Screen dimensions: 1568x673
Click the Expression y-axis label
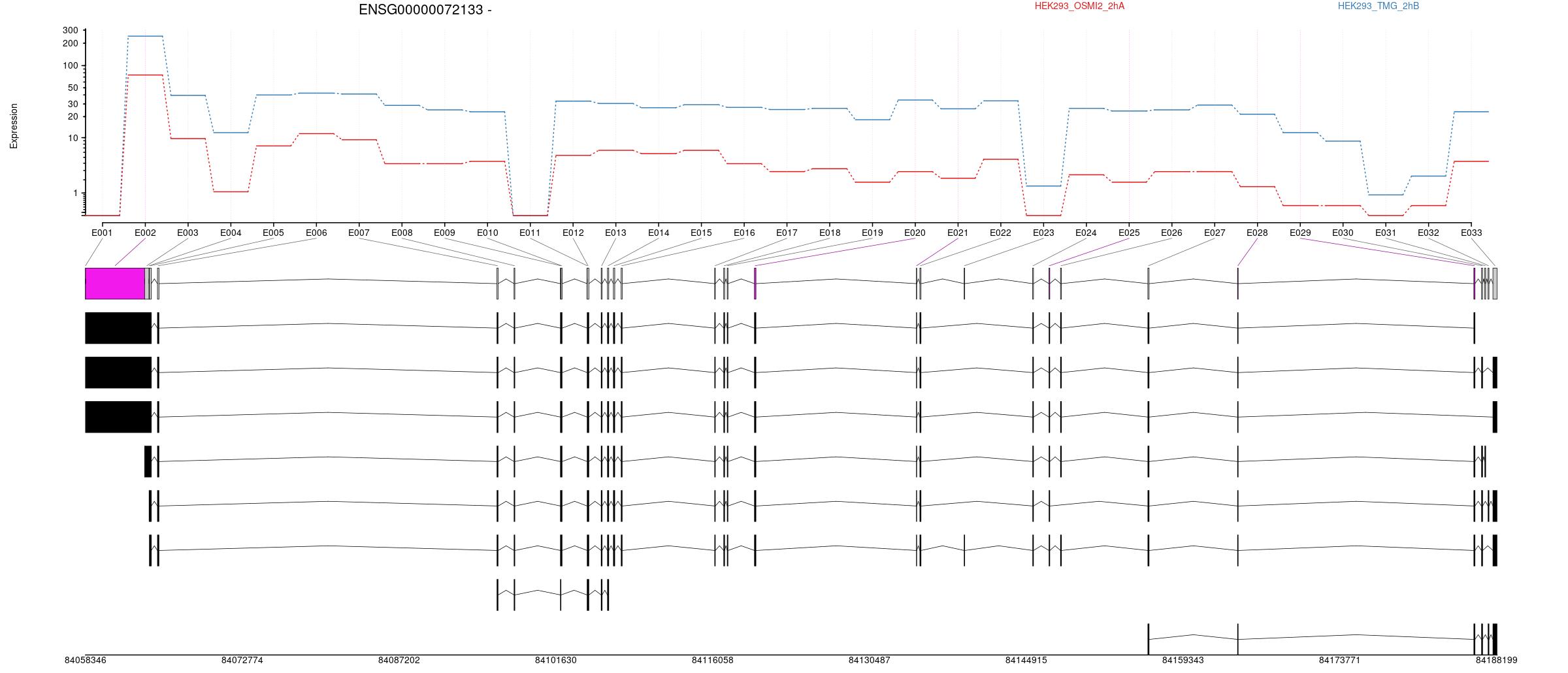[14, 126]
